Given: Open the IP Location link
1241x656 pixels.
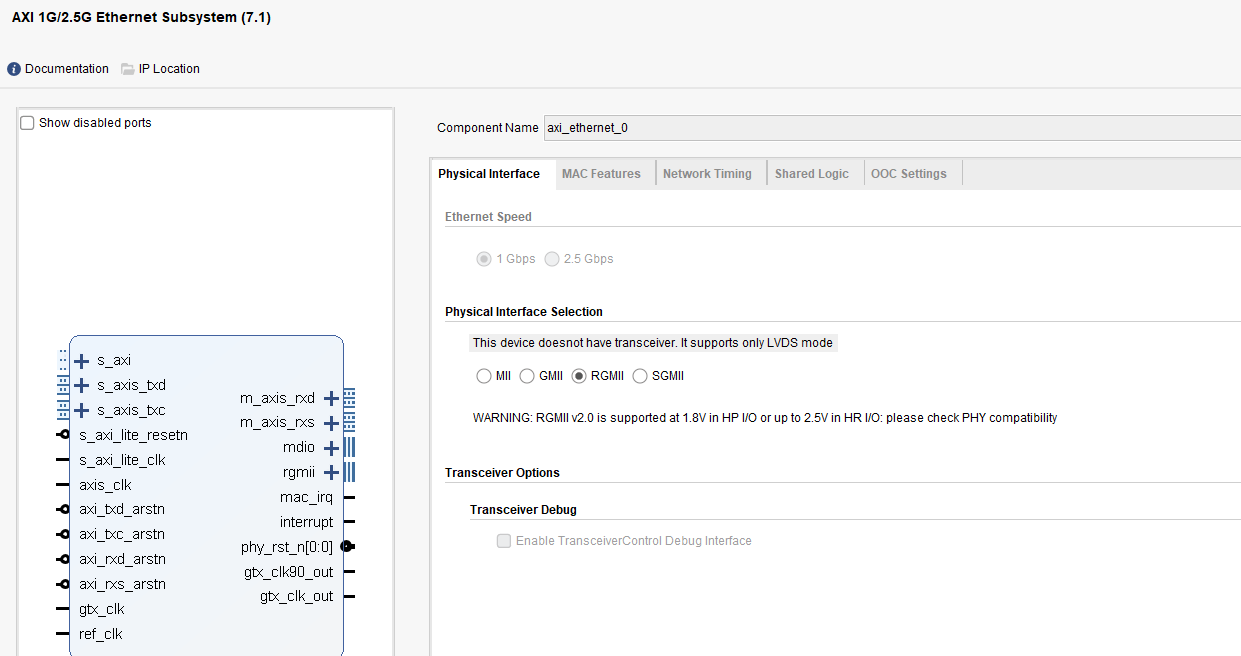Looking at the screenshot, I should pos(169,69).
